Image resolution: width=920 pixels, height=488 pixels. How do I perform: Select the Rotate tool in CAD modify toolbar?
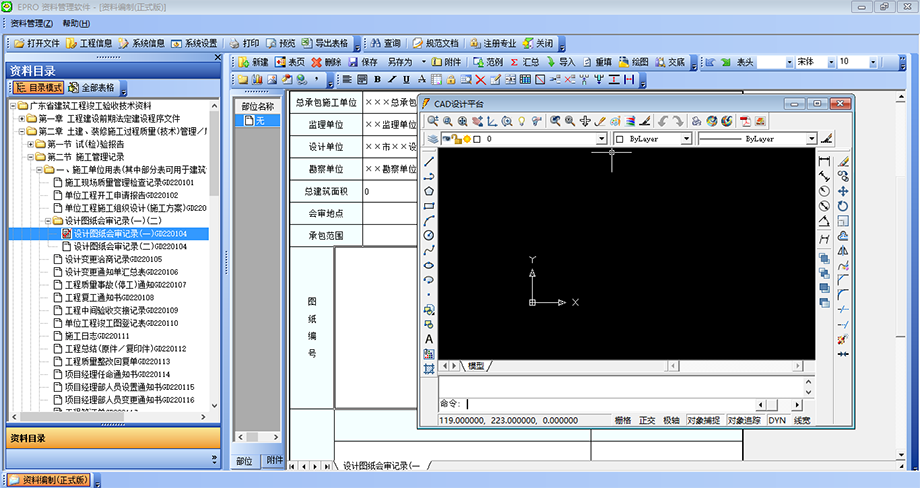(843, 206)
